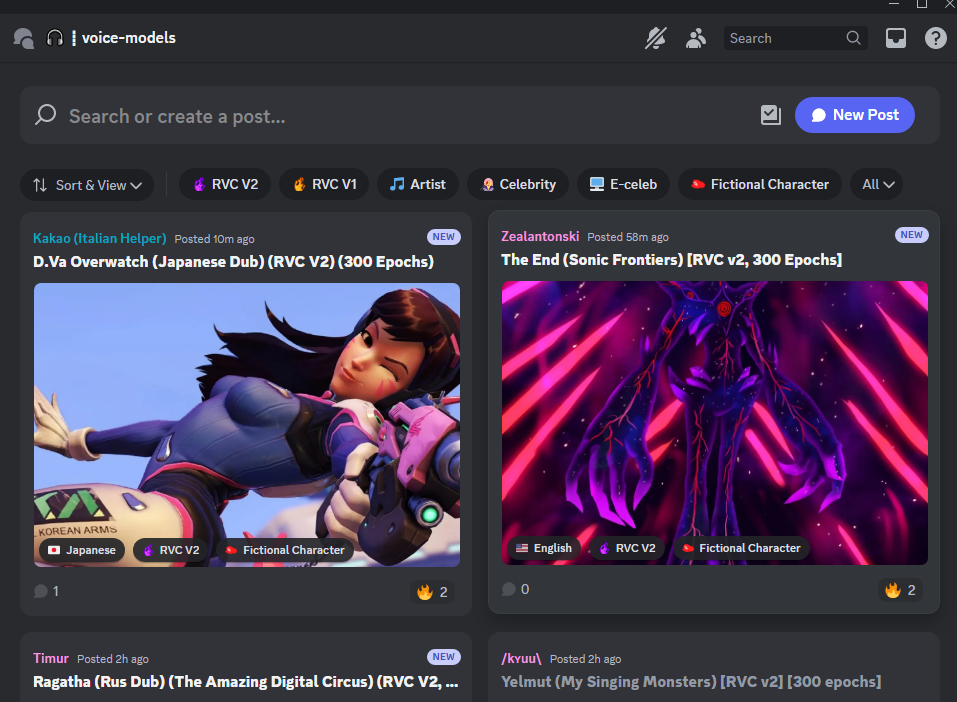Click the NEW badge on The End post
957x702 pixels.
tap(912, 235)
